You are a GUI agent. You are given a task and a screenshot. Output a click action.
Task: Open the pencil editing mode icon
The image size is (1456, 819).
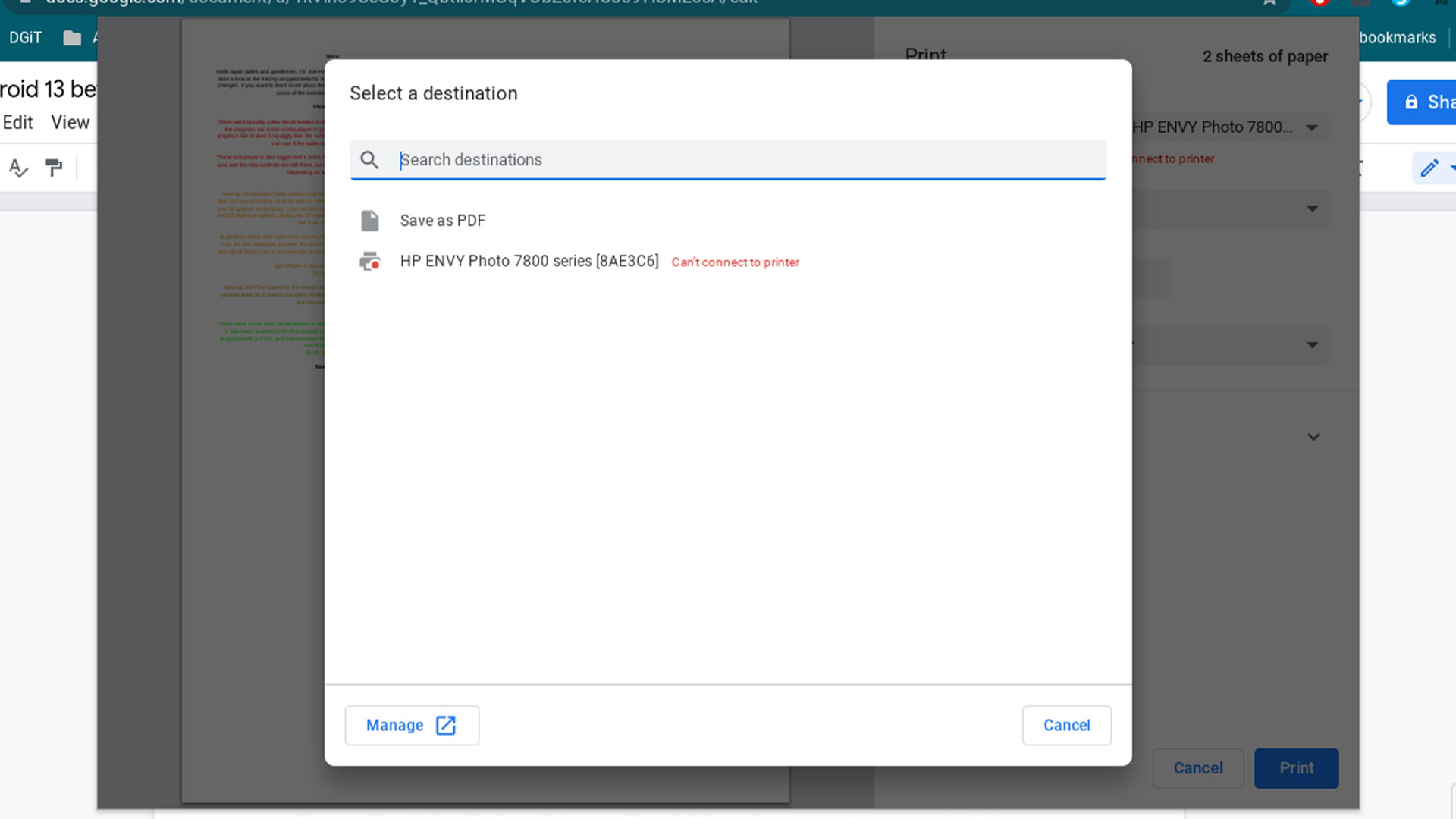pos(1429,168)
